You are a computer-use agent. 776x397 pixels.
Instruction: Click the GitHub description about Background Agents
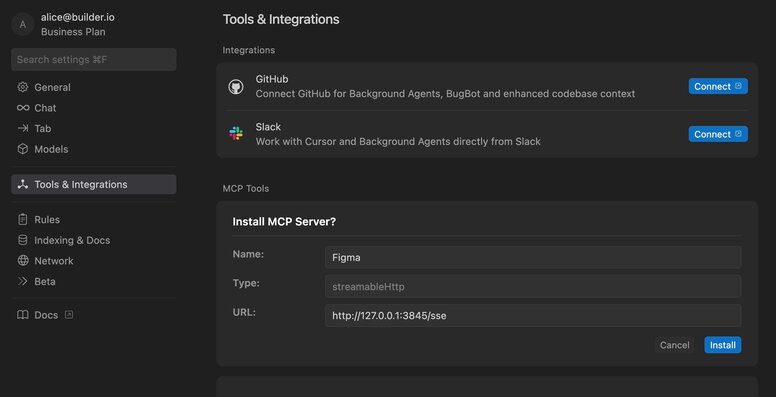click(x=445, y=94)
